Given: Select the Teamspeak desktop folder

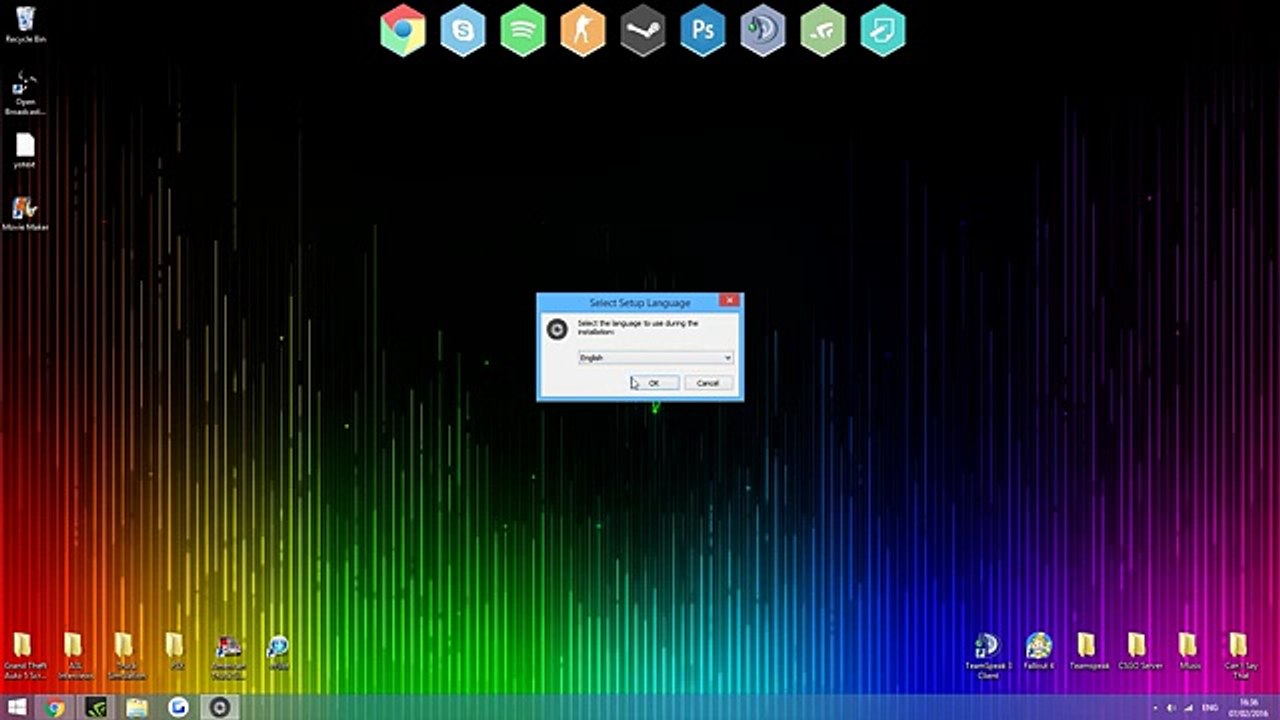Looking at the screenshot, I should coord(1088,652).
